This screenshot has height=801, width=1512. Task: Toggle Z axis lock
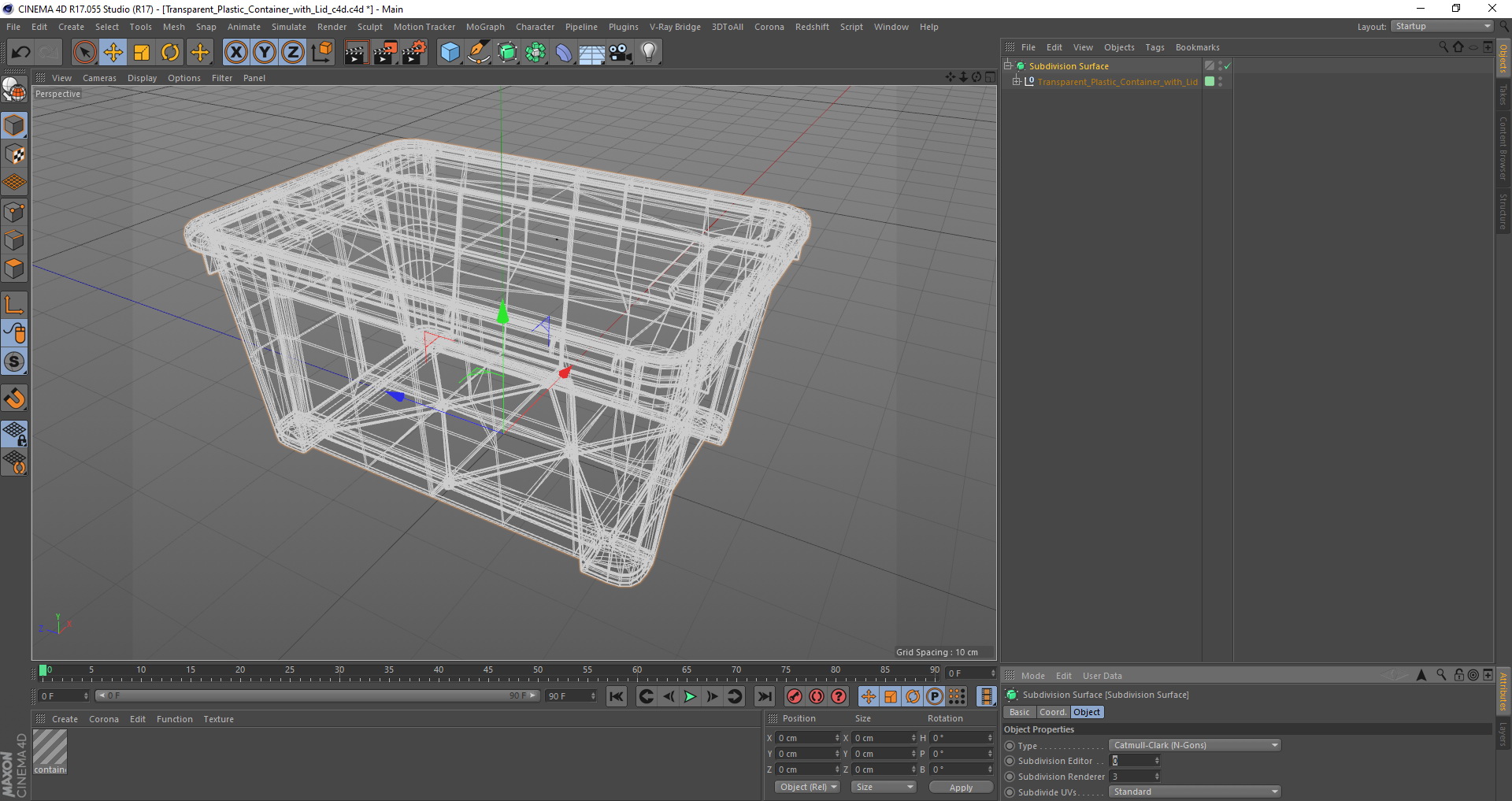point(293,53)
